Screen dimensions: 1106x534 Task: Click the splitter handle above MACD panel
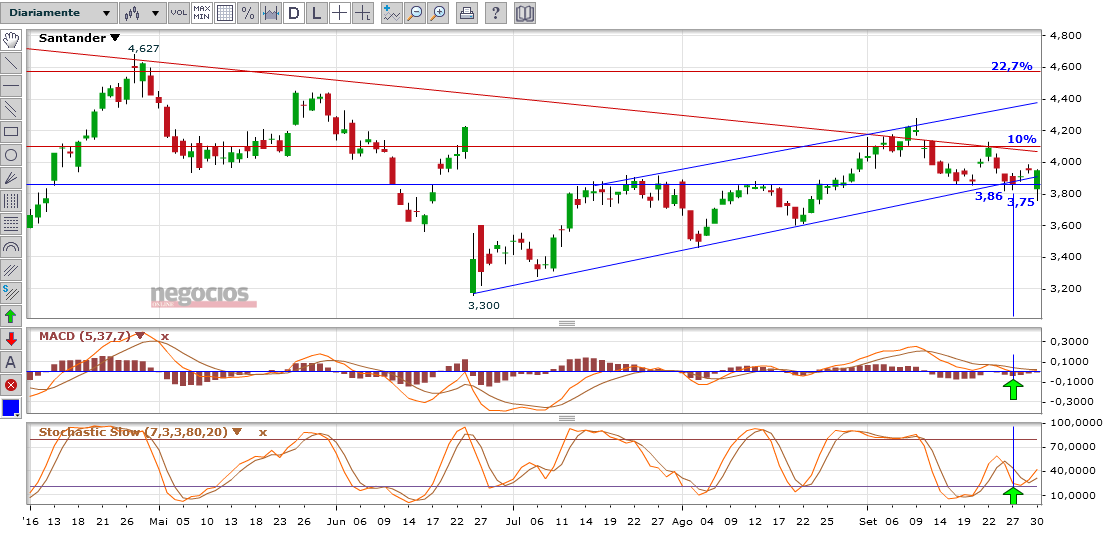pos(566,323)
